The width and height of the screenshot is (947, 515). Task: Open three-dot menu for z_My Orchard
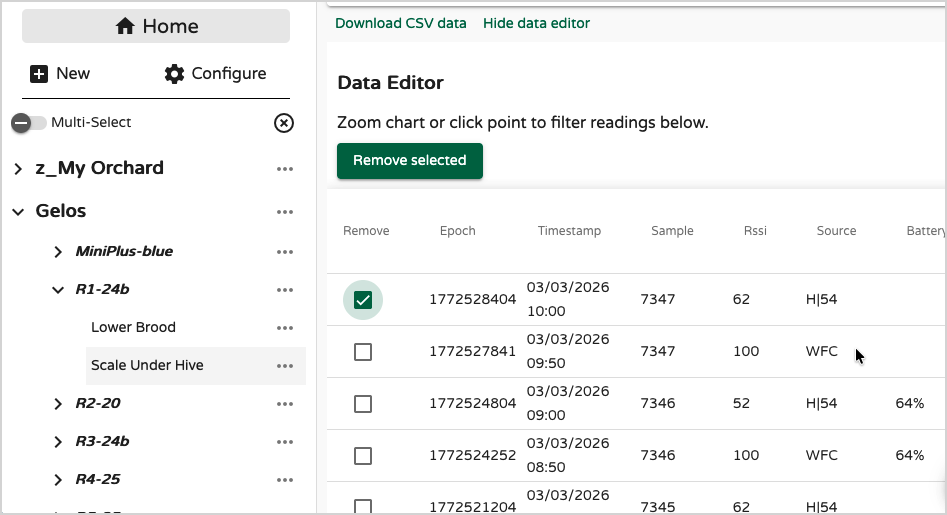(285, 169)
